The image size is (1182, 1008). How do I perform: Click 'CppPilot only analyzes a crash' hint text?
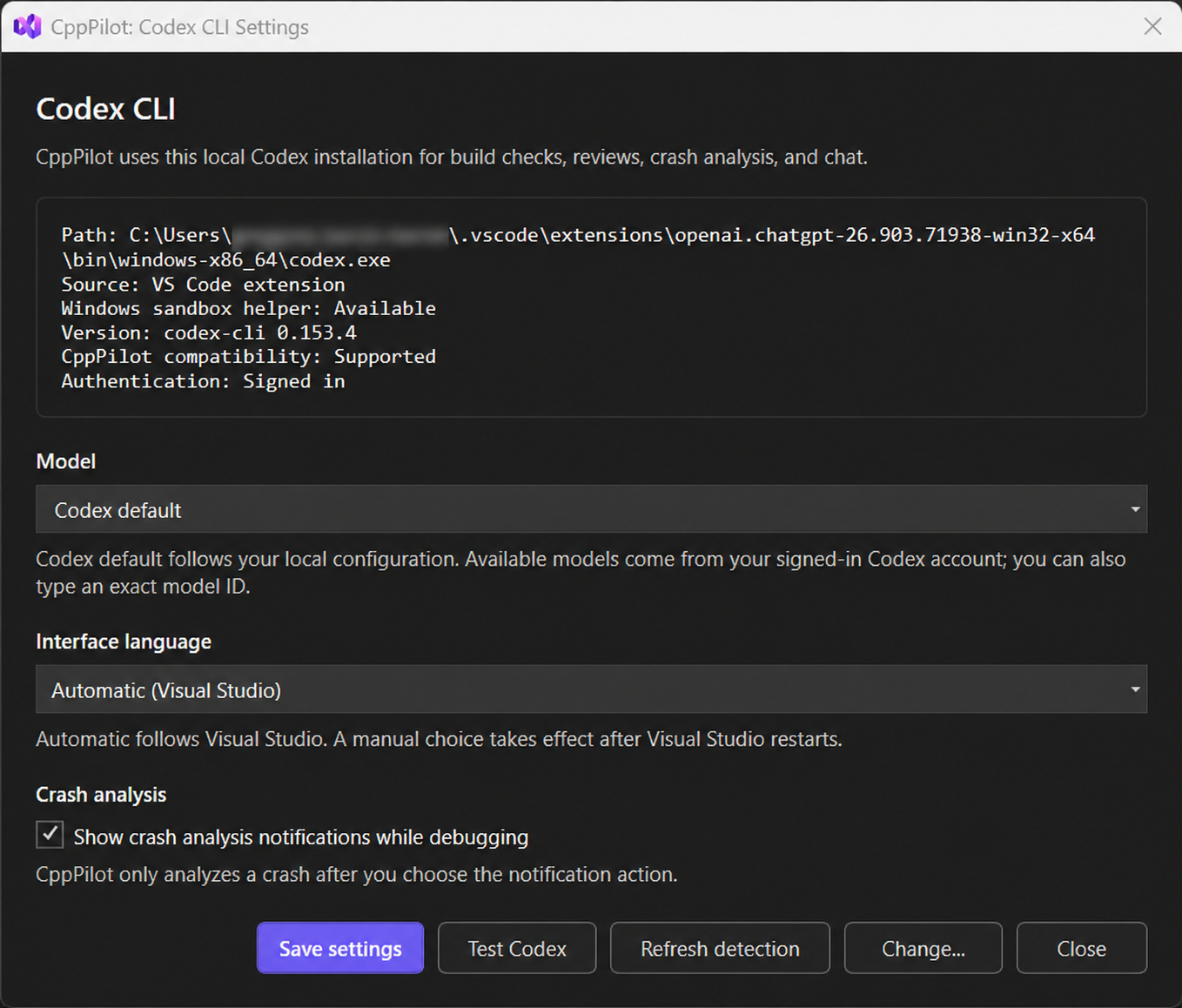pos(357,874)
